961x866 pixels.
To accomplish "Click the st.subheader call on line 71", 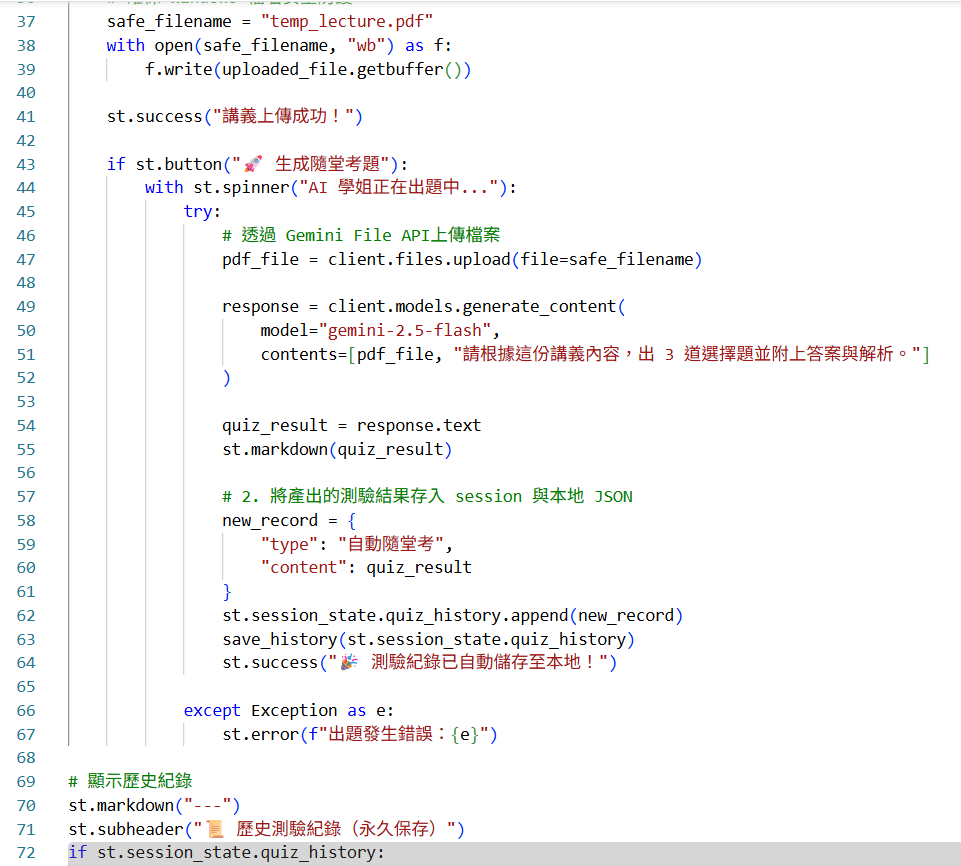I will (x=267, y=829).
